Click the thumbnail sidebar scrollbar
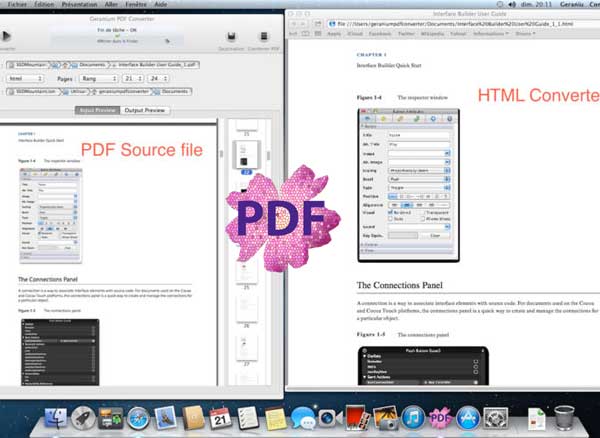600x438 pixels. [x=268, y=156]
